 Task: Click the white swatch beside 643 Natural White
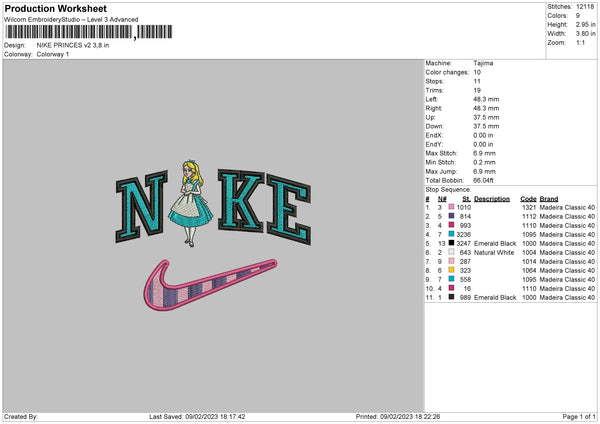pos(451,252)
